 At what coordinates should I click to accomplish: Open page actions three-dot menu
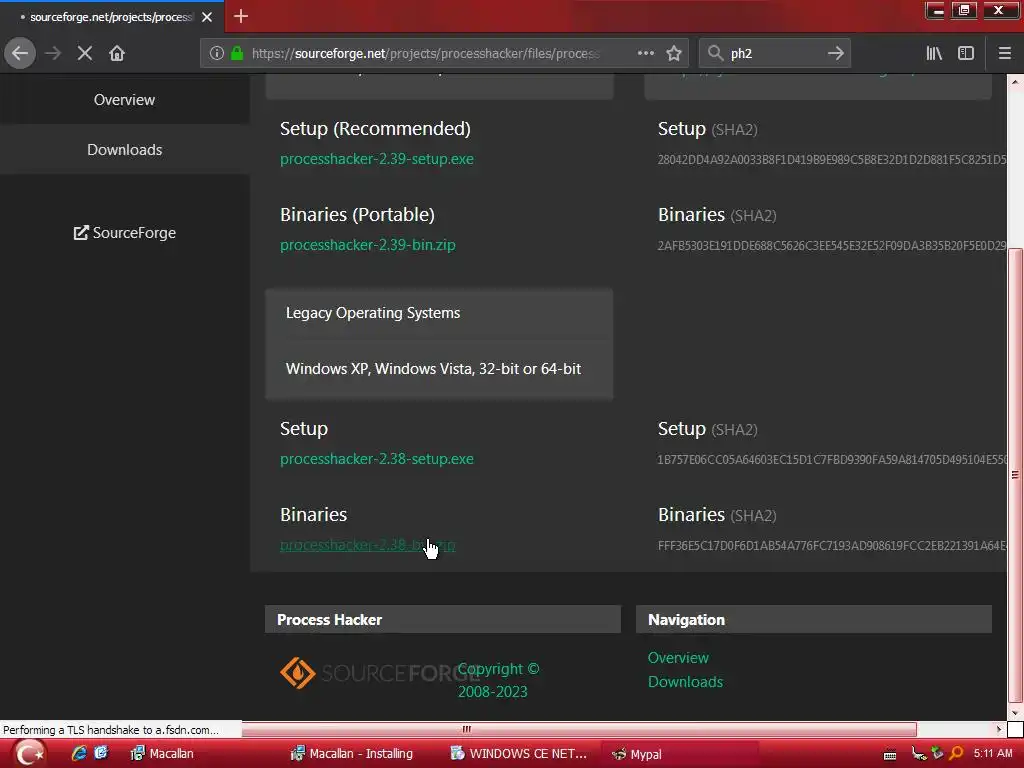point(646,53)
